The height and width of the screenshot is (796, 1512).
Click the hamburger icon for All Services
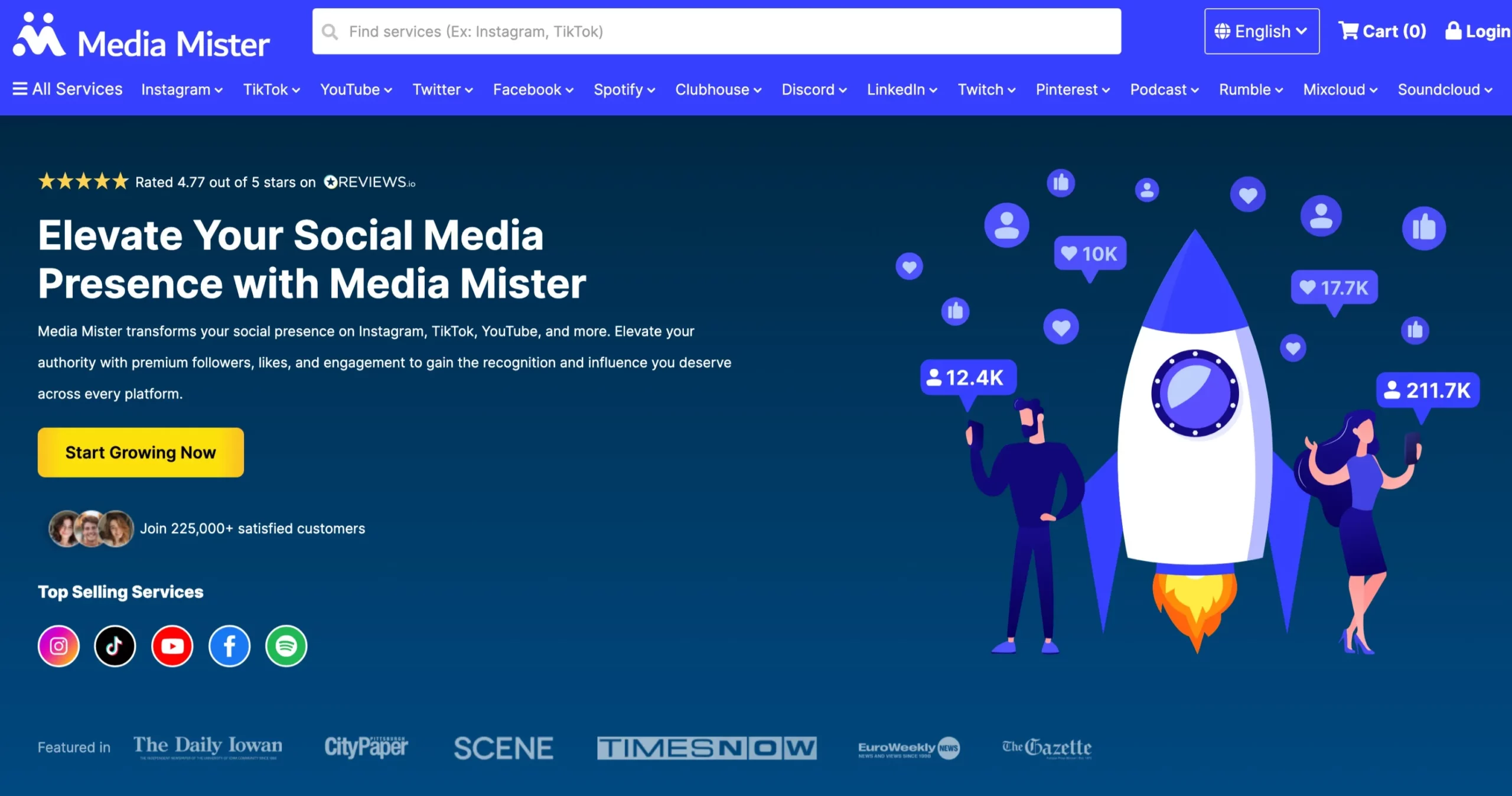coord(20,89)
